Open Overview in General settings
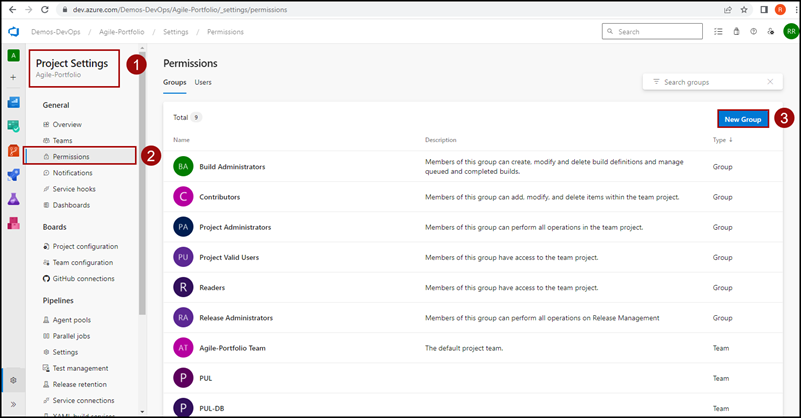Image resolution: width=801 pixels, height=418 pixels. (x=66, y=124)
